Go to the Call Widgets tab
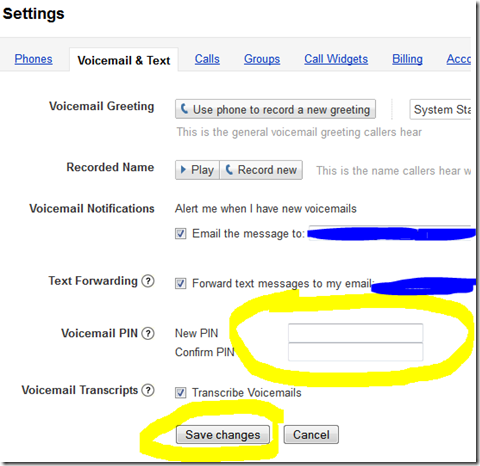This screenshot has width=480, height=466. (x=336, y=59)
